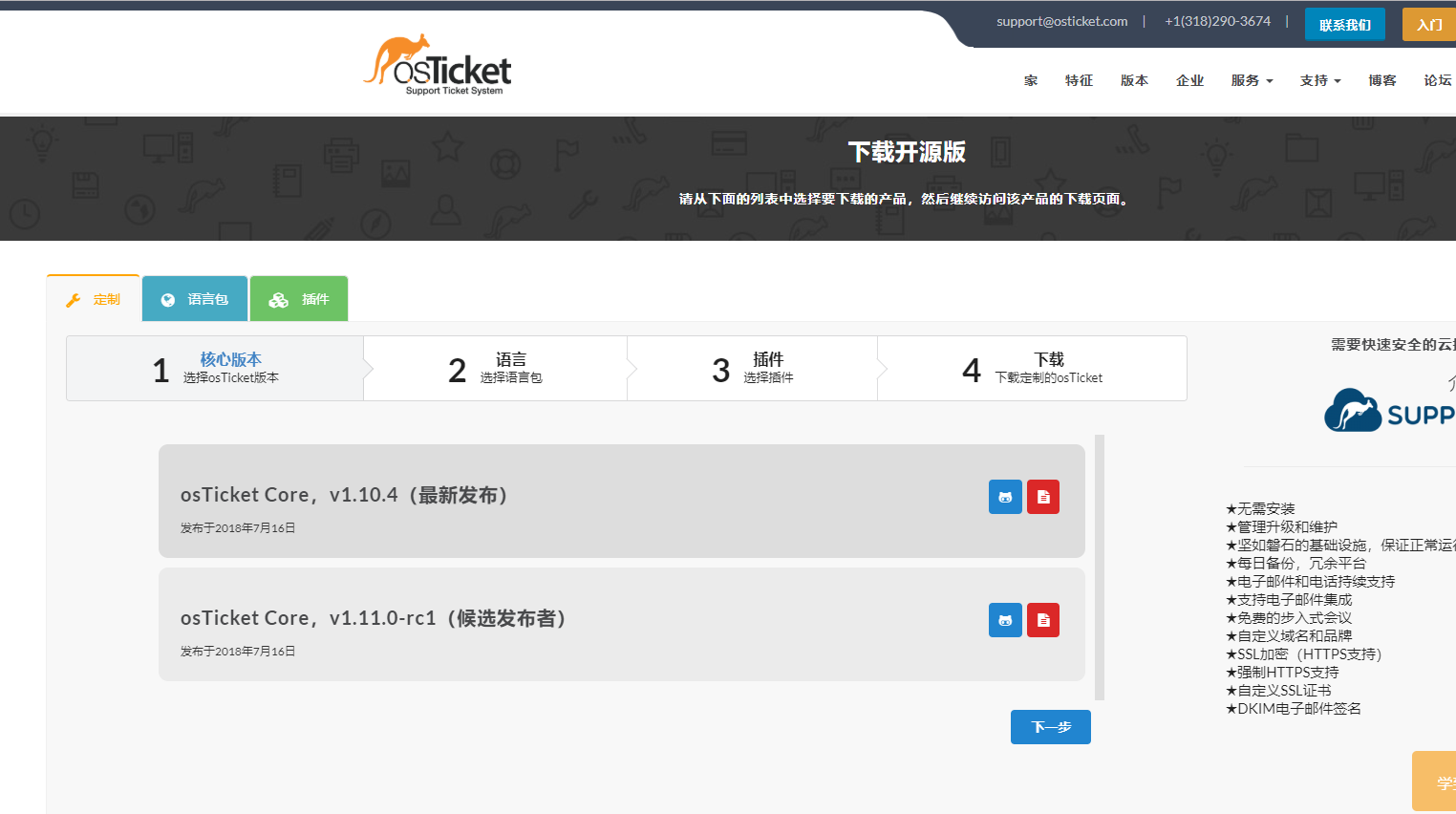1456x814 pixels.
Task: Click the +1(318)290-3674 phone number
Action: tap(1217, 21)
